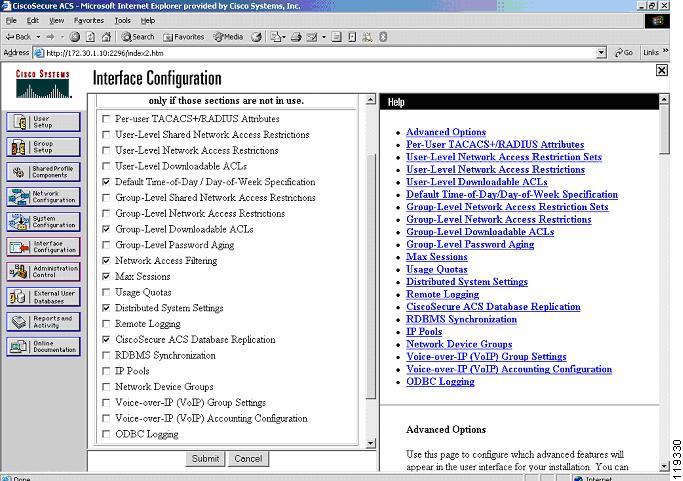This screenshot has width=683, height=481.
Task: Open the Help menu
Action: tap(148, 20)
